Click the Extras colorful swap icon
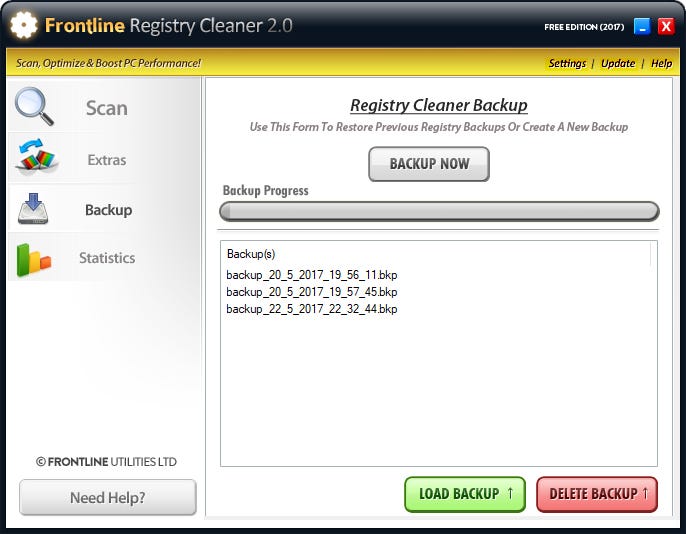The width and height of the screenshot is (686, 534). click(x=36, y=157)
